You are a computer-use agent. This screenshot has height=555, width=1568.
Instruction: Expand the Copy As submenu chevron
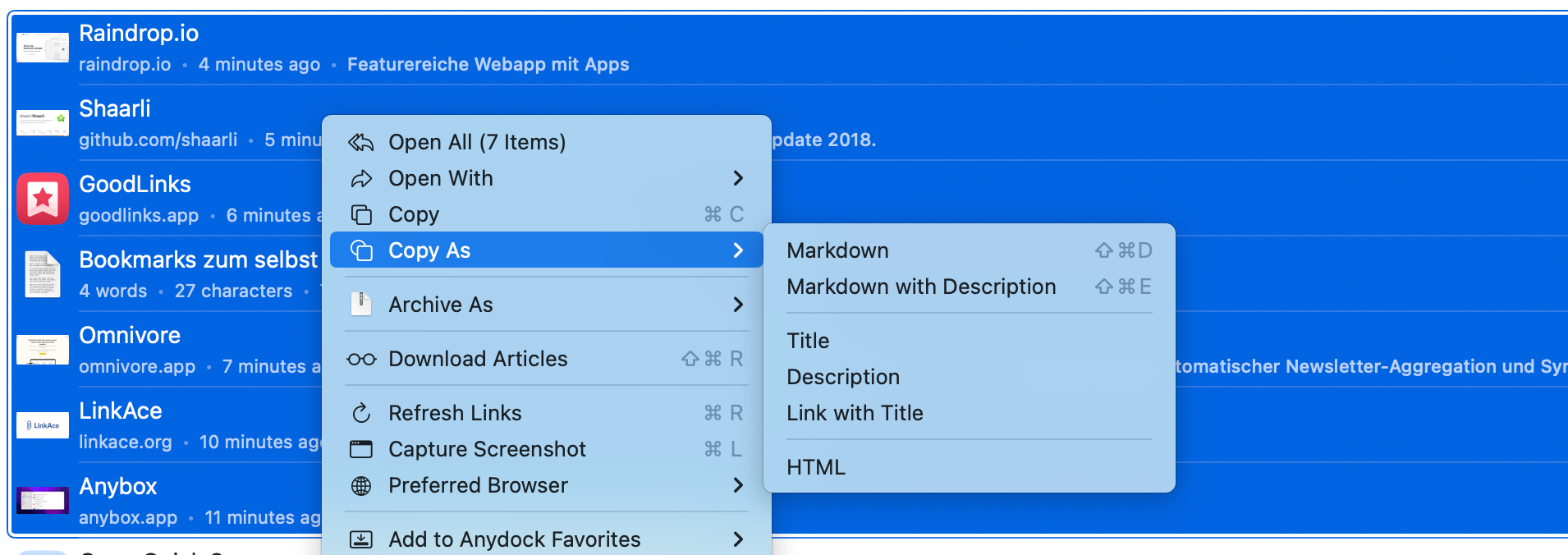[x=738, y=250]
